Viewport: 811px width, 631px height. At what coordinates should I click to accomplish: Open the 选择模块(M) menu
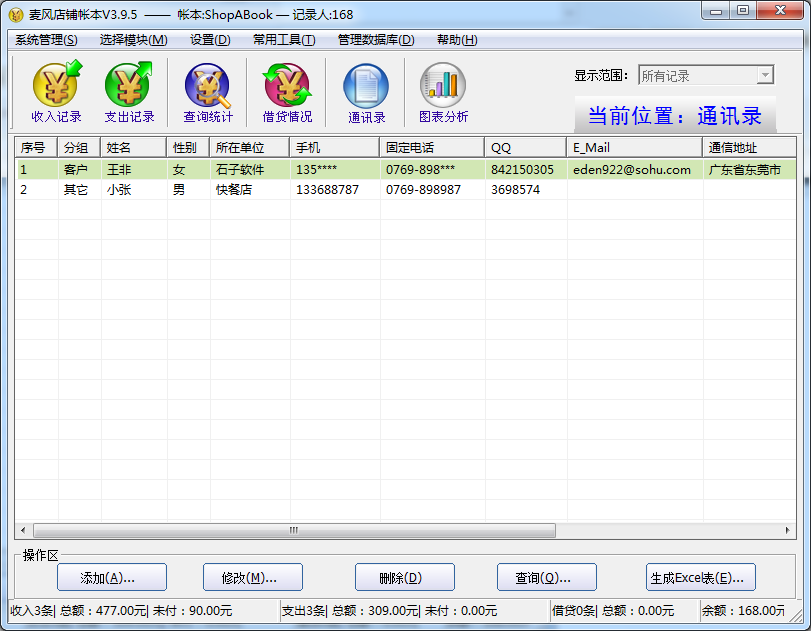click(x=133, y=40)
